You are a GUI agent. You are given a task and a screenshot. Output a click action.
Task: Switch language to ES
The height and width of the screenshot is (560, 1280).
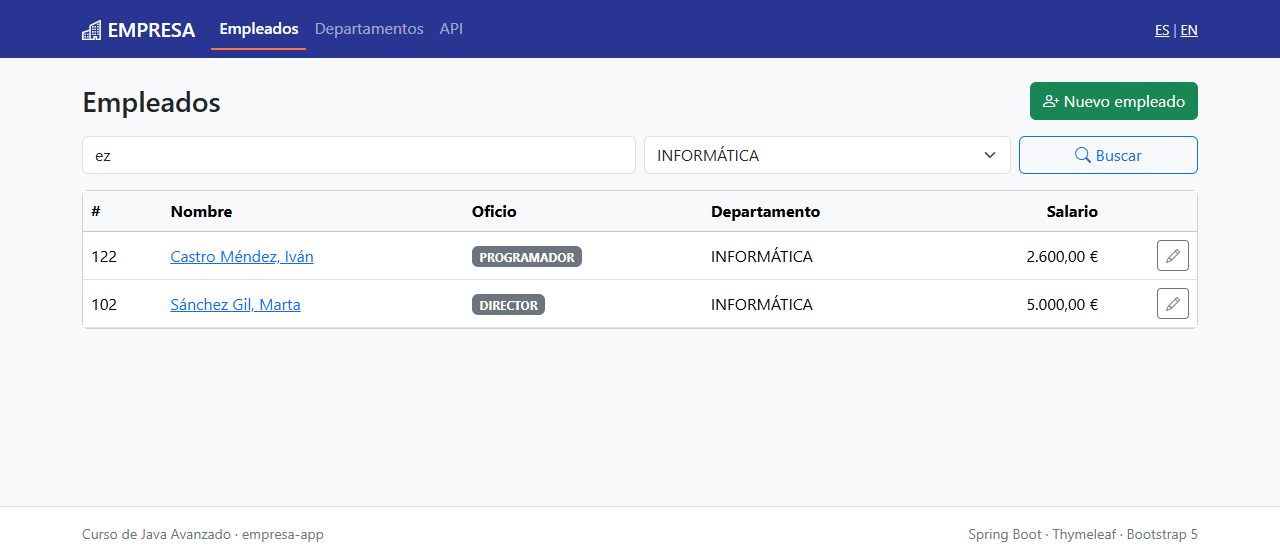1162,30
